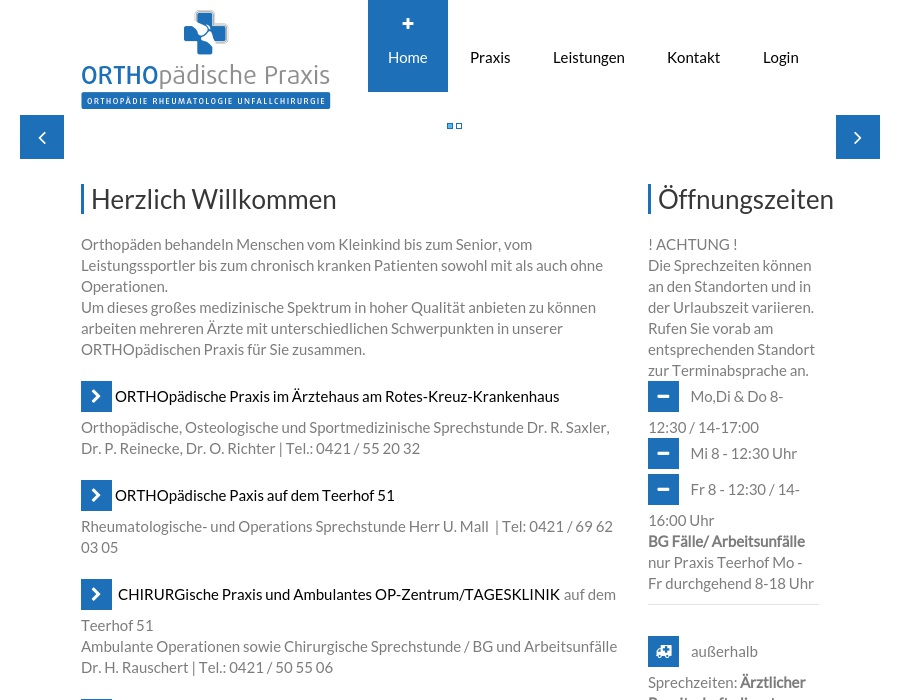Switch to the Praxis tab
Image resolution: width=900 pixels, height=700 pixels.
pos(490,57)
